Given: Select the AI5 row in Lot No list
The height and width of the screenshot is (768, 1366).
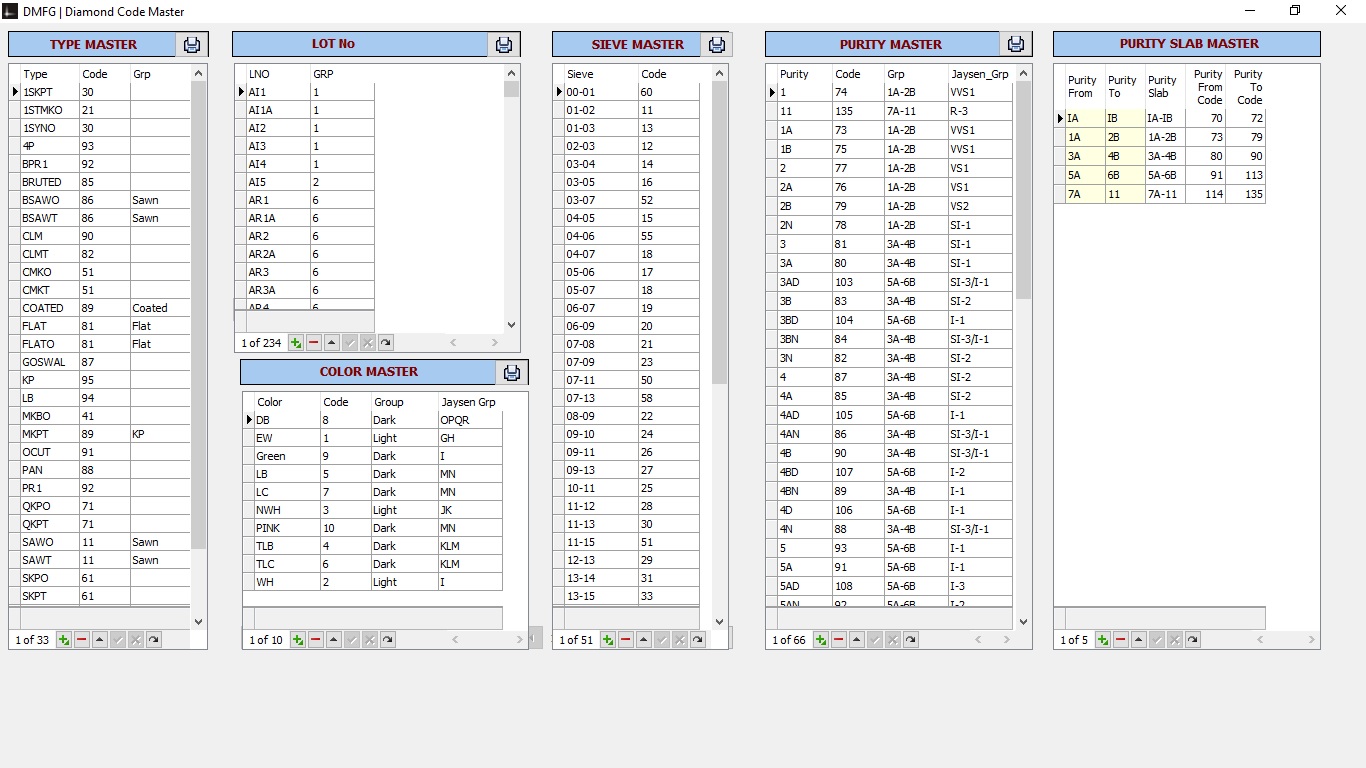Looking at the screenshot, I should tap(305, 182).
